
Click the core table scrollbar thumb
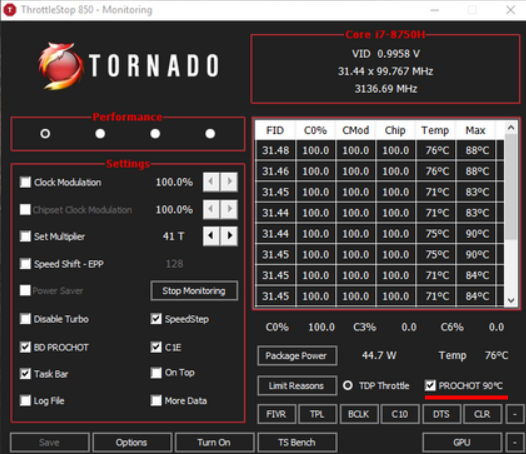511,187
